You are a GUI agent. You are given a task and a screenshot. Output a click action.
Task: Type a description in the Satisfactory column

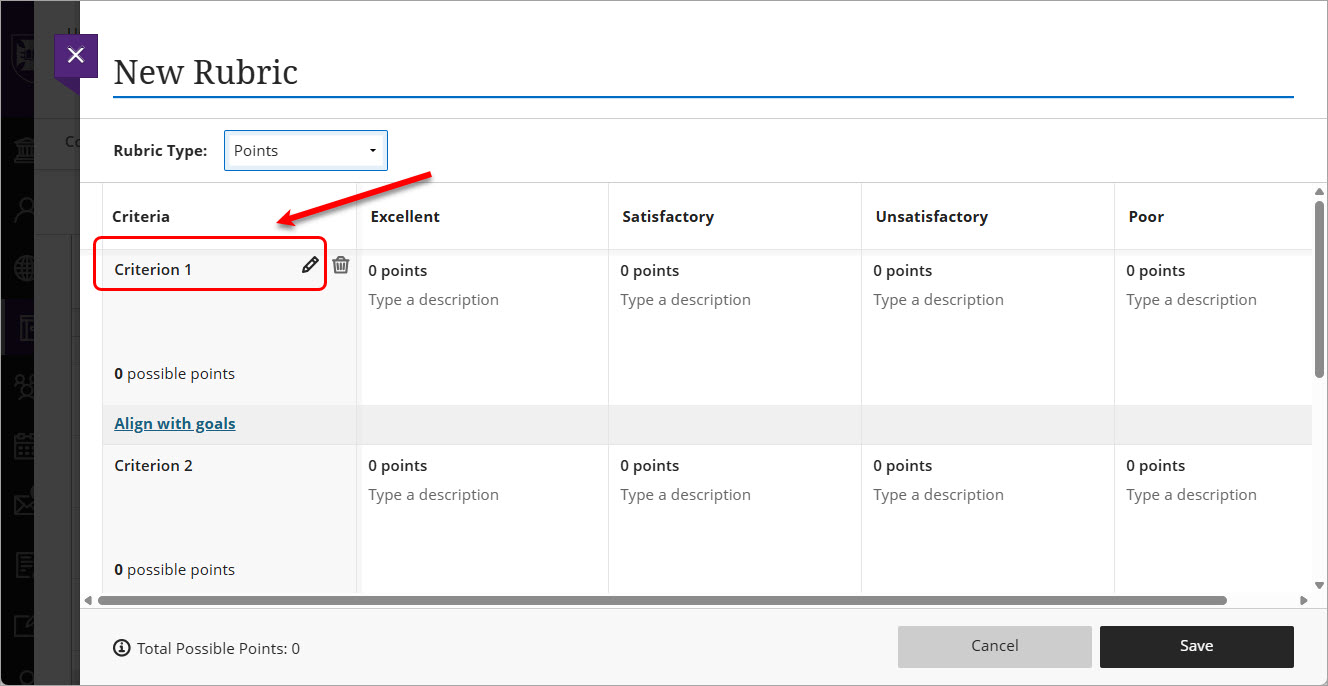tap(685, 299)
